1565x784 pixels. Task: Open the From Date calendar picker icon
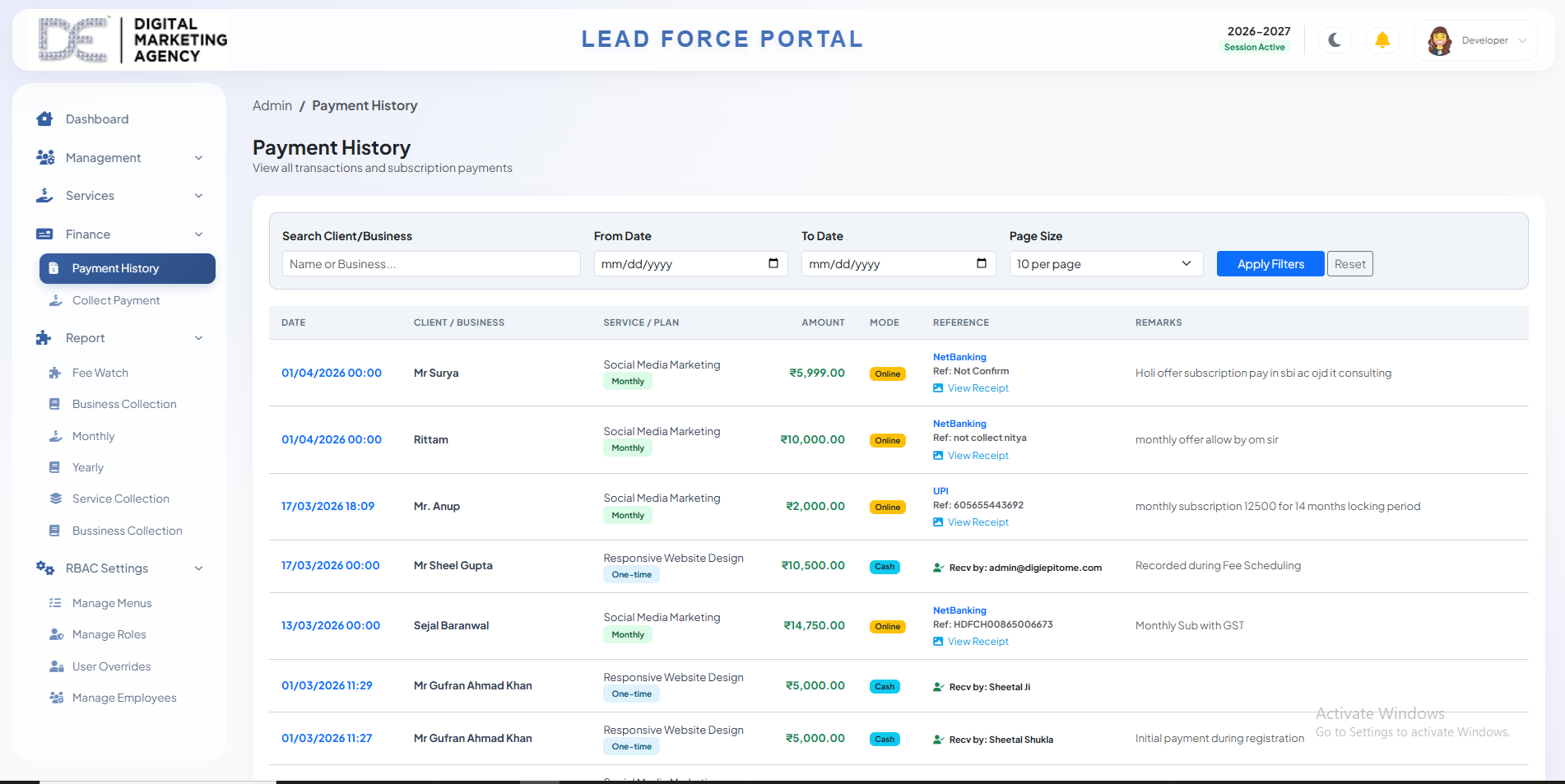point(773,263)
